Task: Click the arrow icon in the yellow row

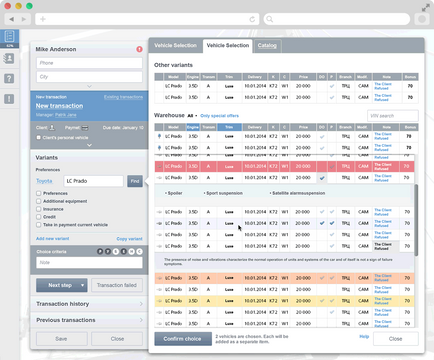Action: (159, 301)
